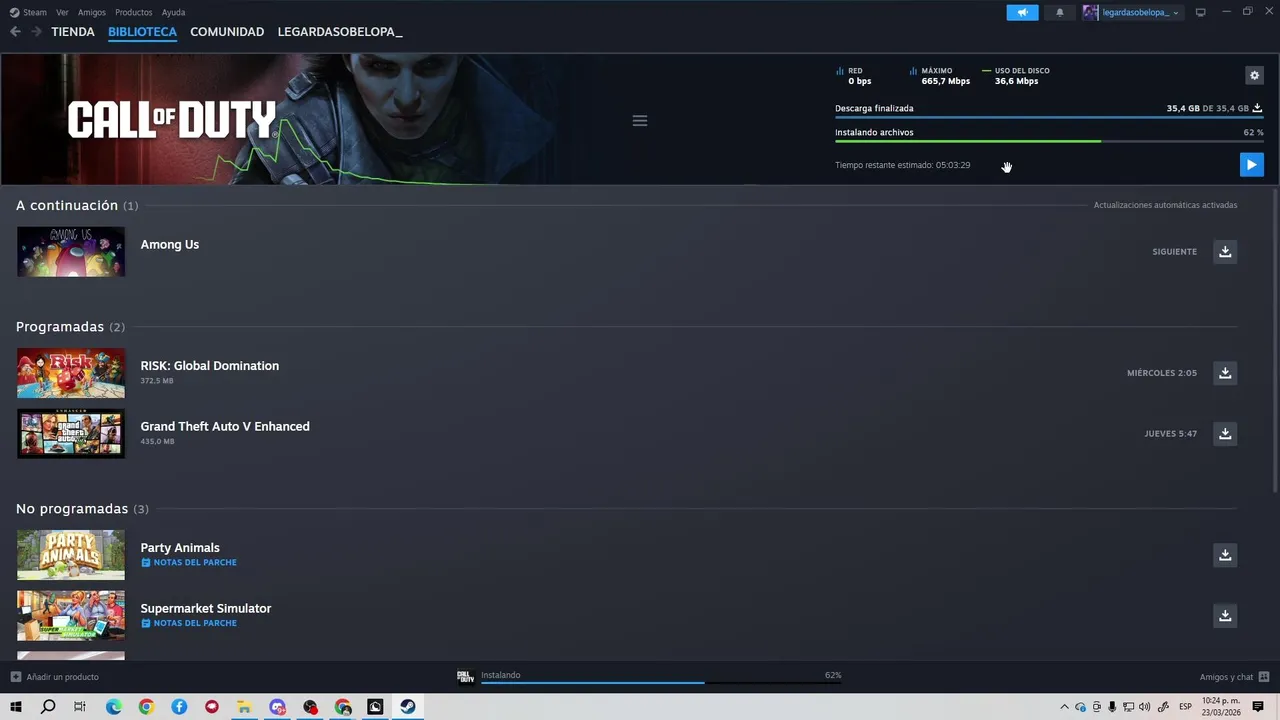Viewport: 1280px width, 720px height.
Task: Go back with the navigation arrow
Action: pyautogui.click(x=15, y=32)
